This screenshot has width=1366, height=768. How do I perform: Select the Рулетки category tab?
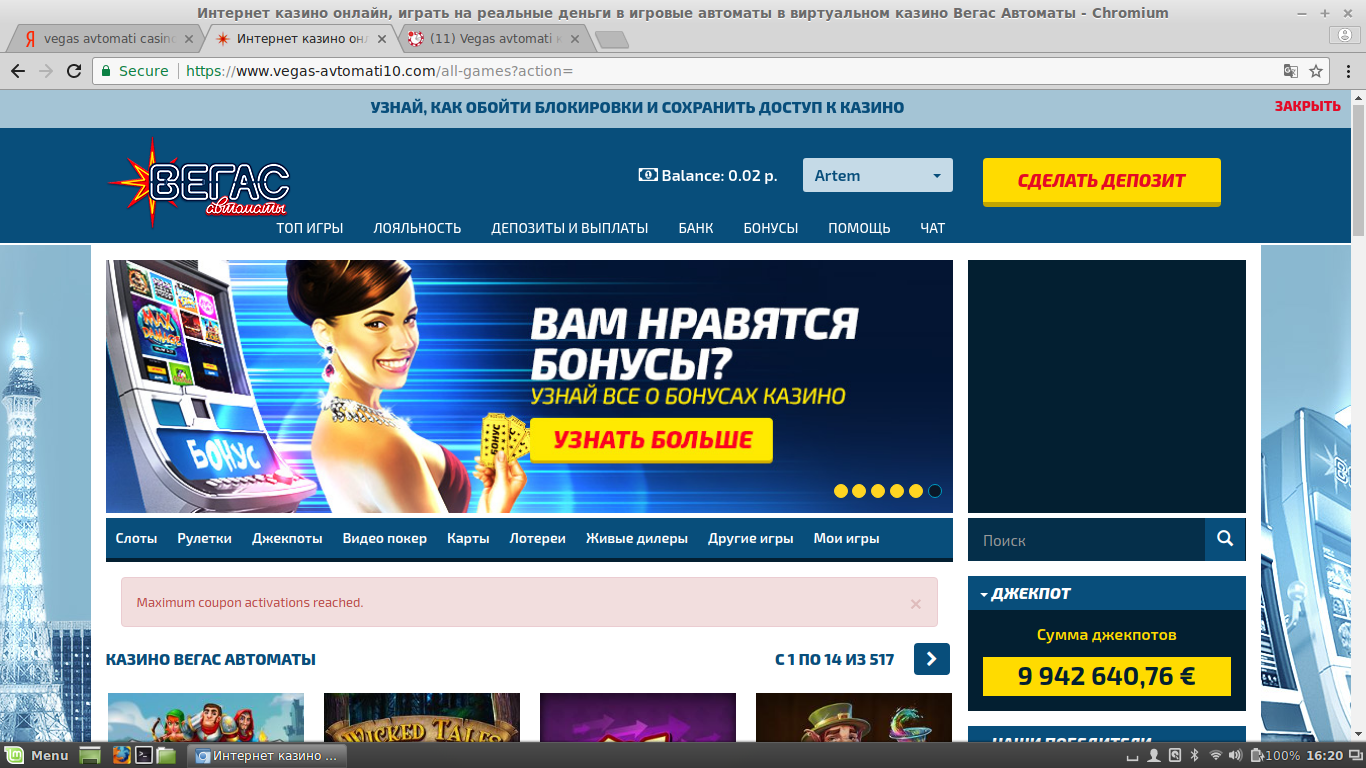[x=204, y=538]
